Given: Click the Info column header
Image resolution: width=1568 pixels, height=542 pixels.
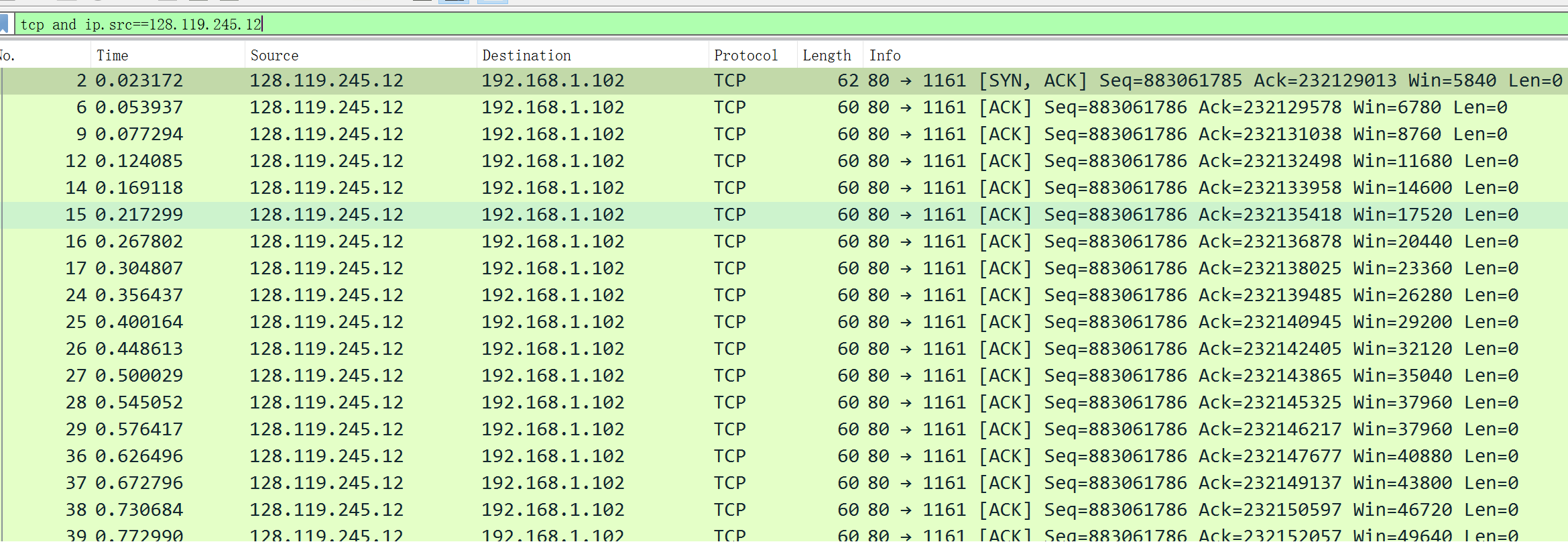Looking at the screenshot, I should coord(885,56).
